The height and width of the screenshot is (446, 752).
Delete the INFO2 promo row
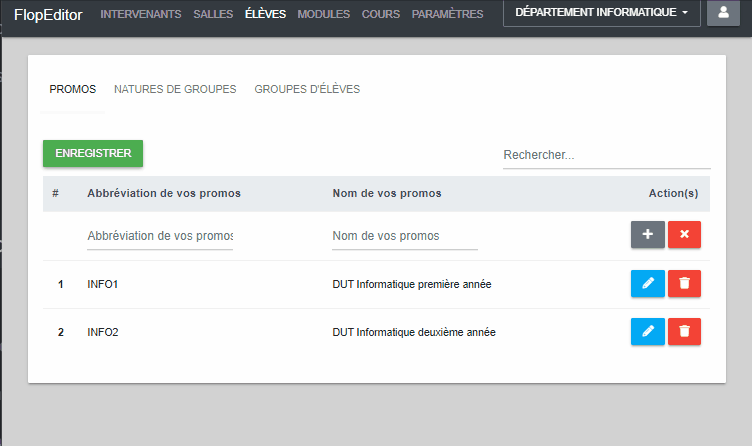pyautogui.click(x=684, y=331)
